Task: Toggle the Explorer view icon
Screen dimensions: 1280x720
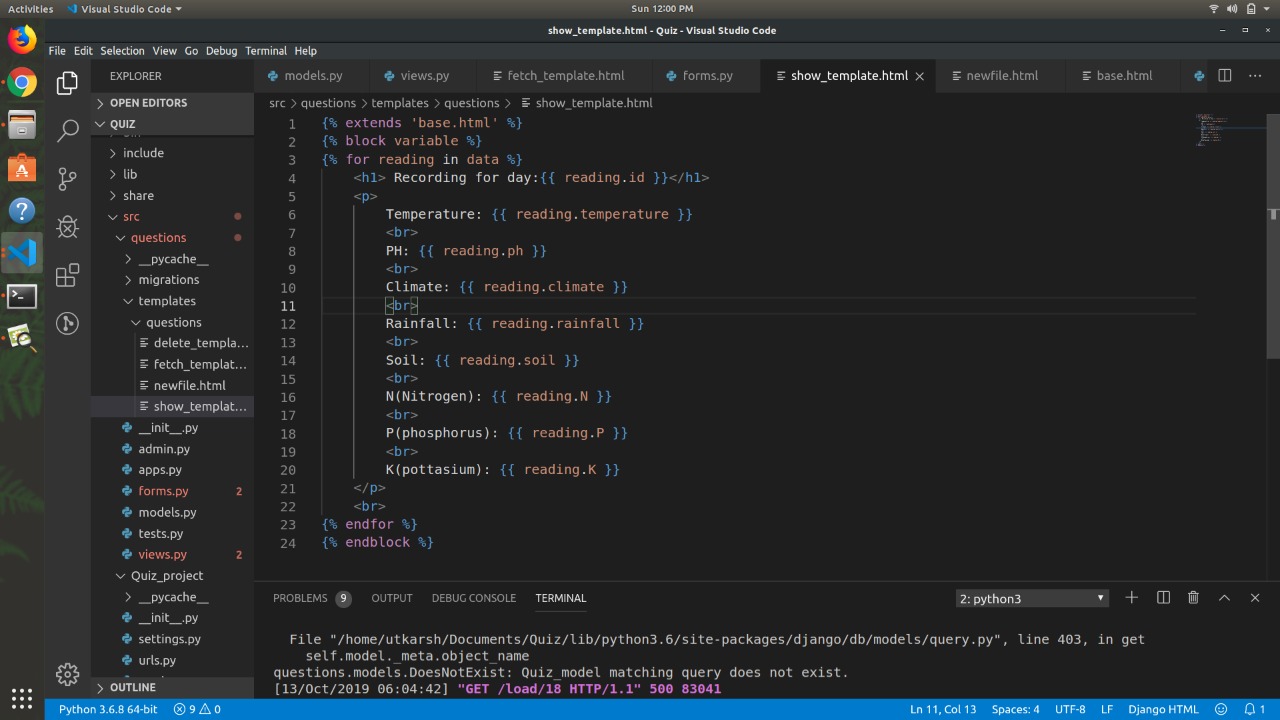Action: coord(67,83)
